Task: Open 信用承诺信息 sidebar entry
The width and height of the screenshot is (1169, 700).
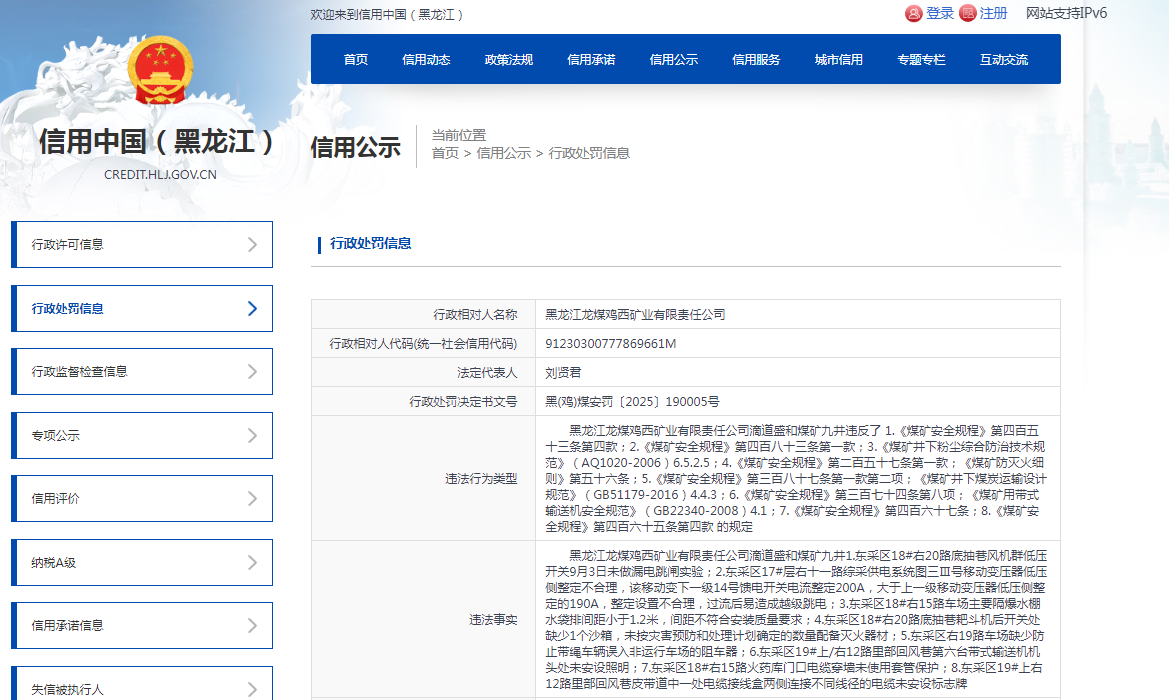Action: click(141, 626)
